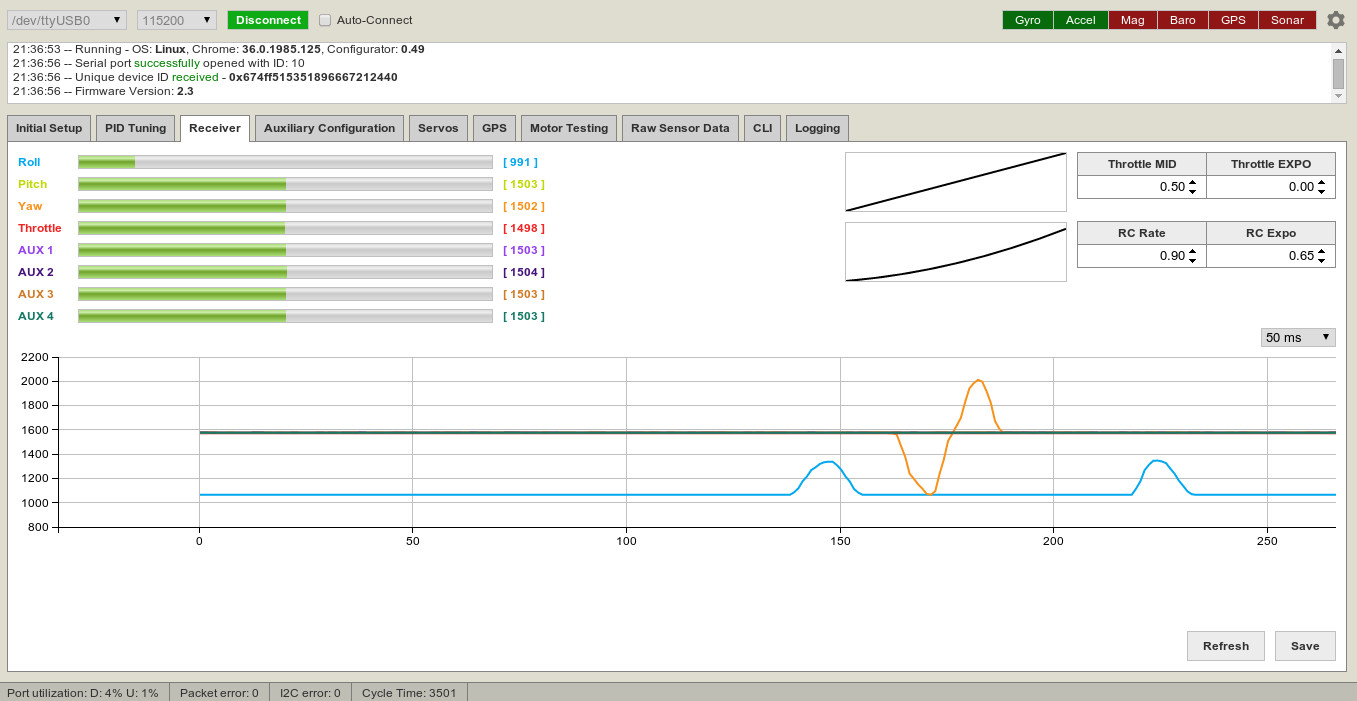The image size is (1357, 701).
Task: Switch to the Raw Sensor Data tab
Action: [x=680, y=128]
